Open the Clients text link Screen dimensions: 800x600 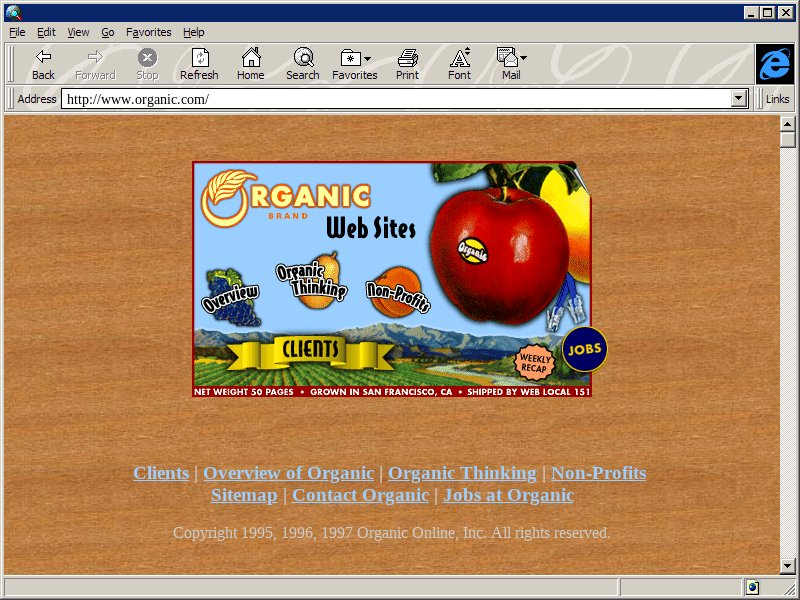[x=161, y=473]
